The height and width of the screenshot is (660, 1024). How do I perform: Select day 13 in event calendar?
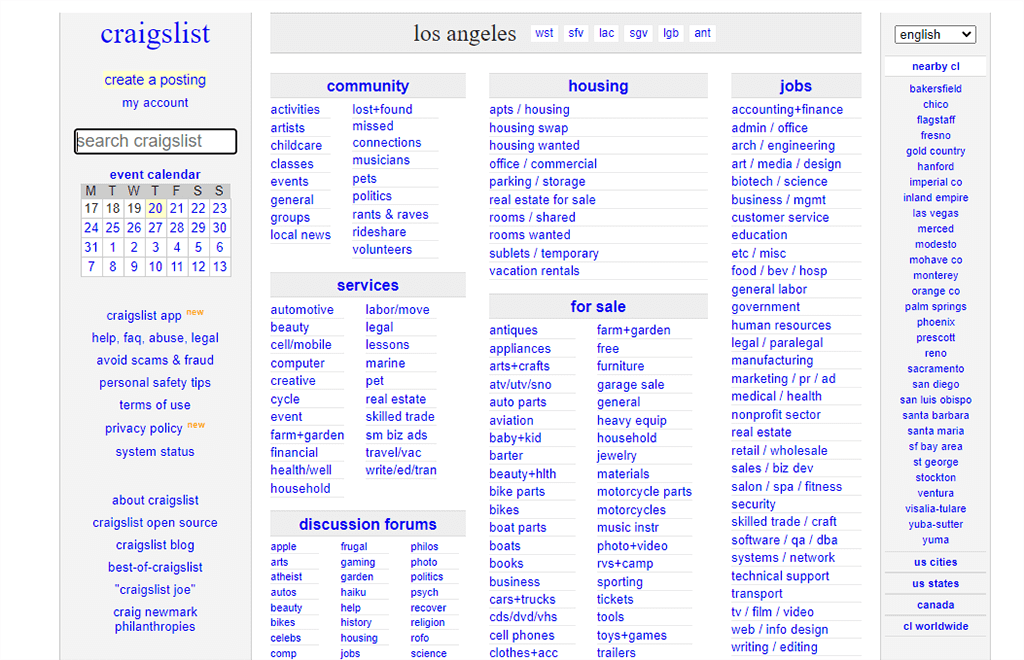click(219, 266)
